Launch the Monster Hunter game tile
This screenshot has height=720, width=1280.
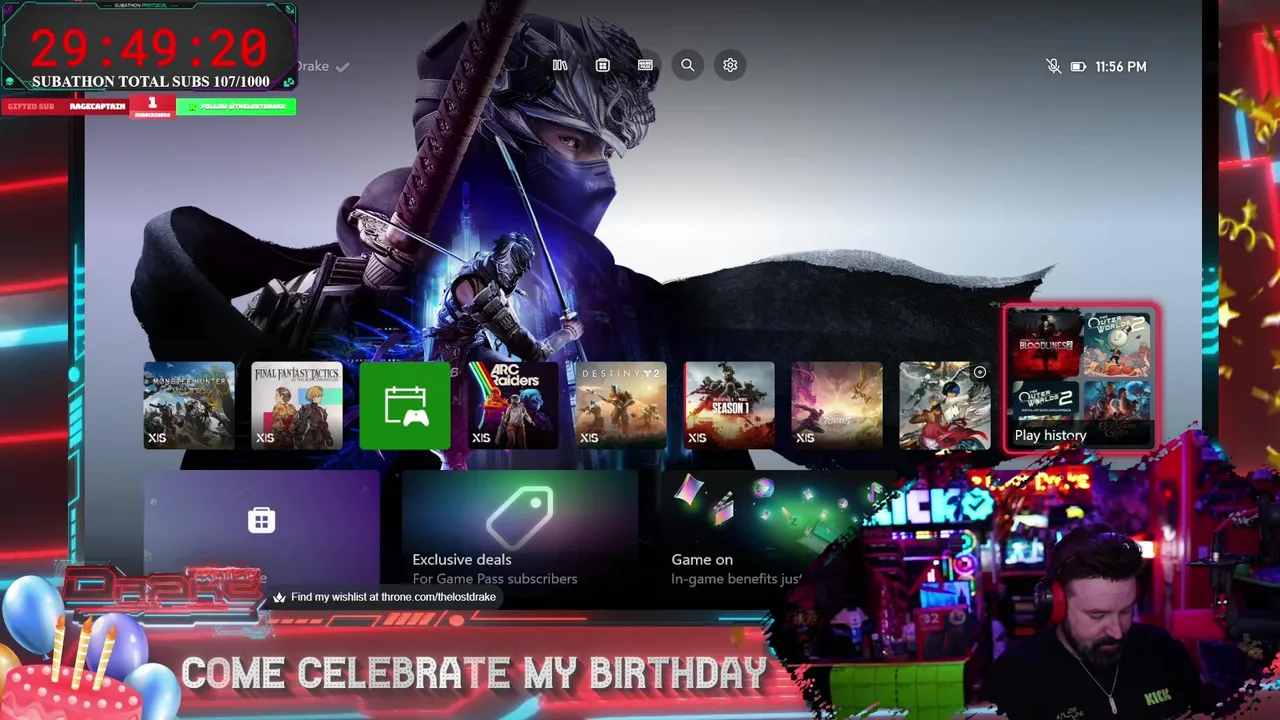point(189,405)
